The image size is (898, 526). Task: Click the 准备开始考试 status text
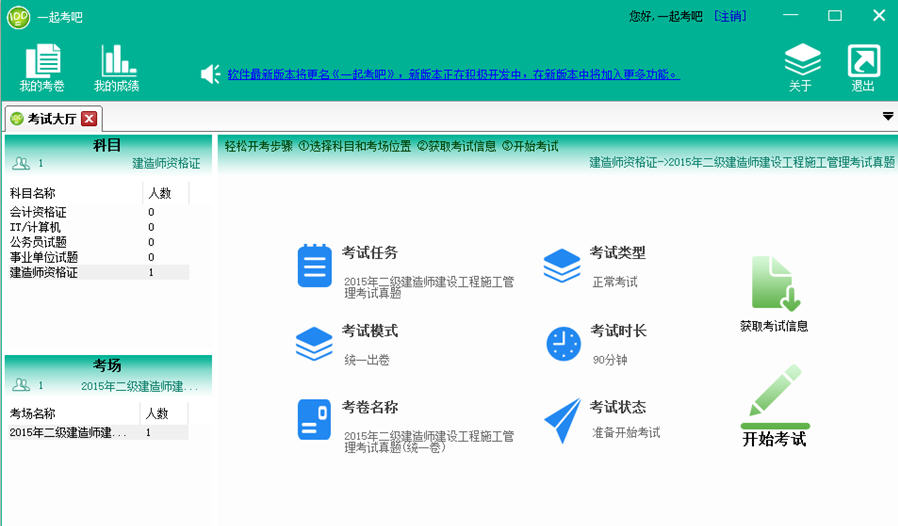click(x=626, y=433)
